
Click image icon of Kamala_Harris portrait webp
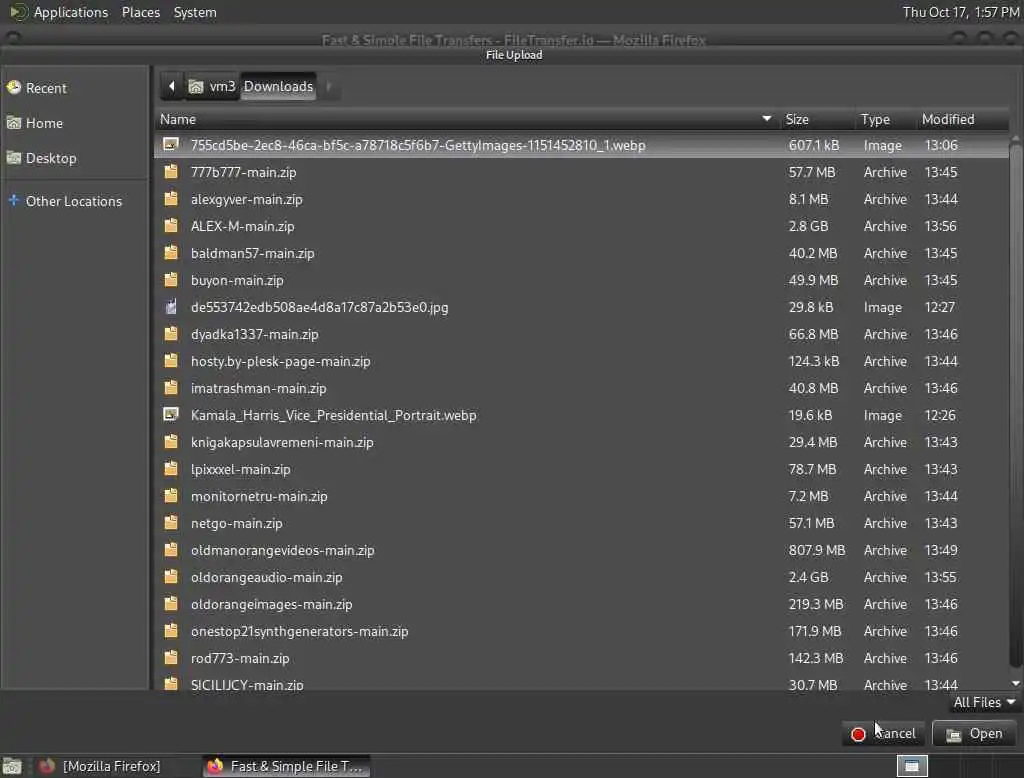click(x=170, y=414)
